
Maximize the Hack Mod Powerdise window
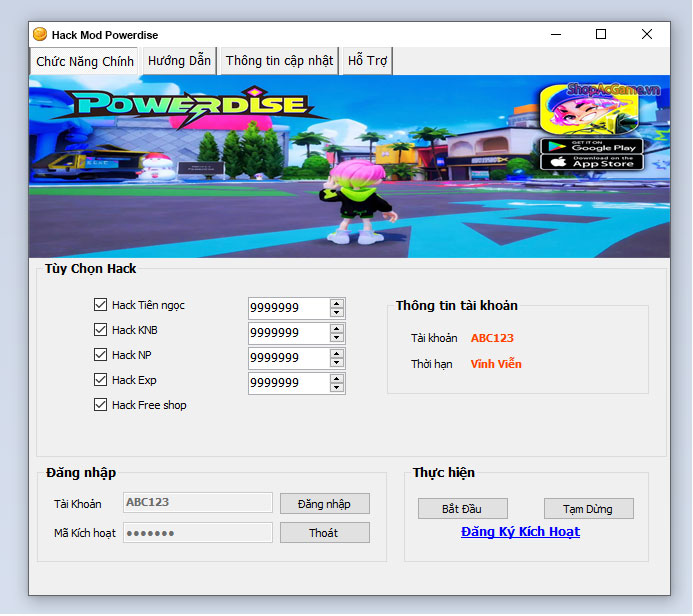(x=601, y=34)
